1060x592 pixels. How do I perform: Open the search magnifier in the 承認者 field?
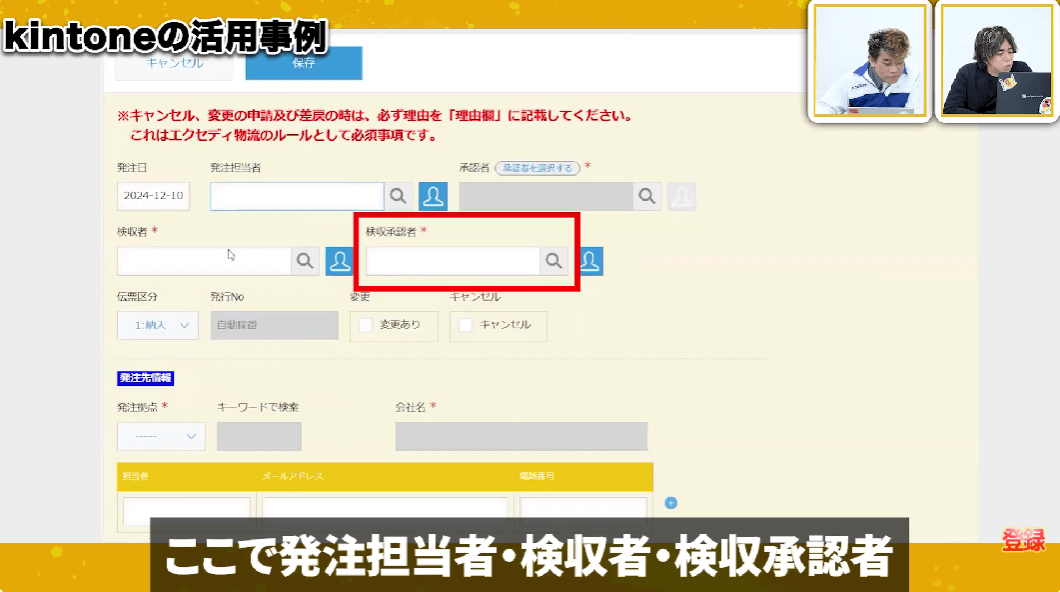pyautogui.click(x=646, y=196)
